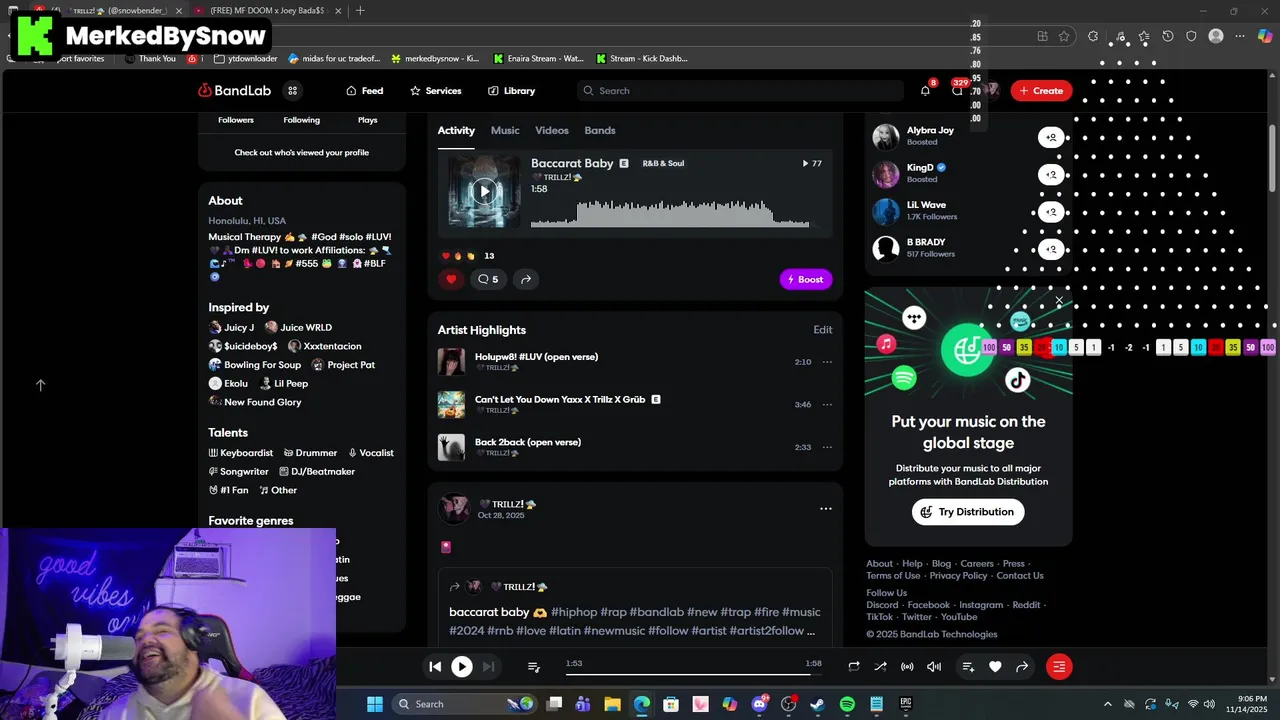Mute the player volume
This screenshot has height=720, width=1280.
coord(934,667)
